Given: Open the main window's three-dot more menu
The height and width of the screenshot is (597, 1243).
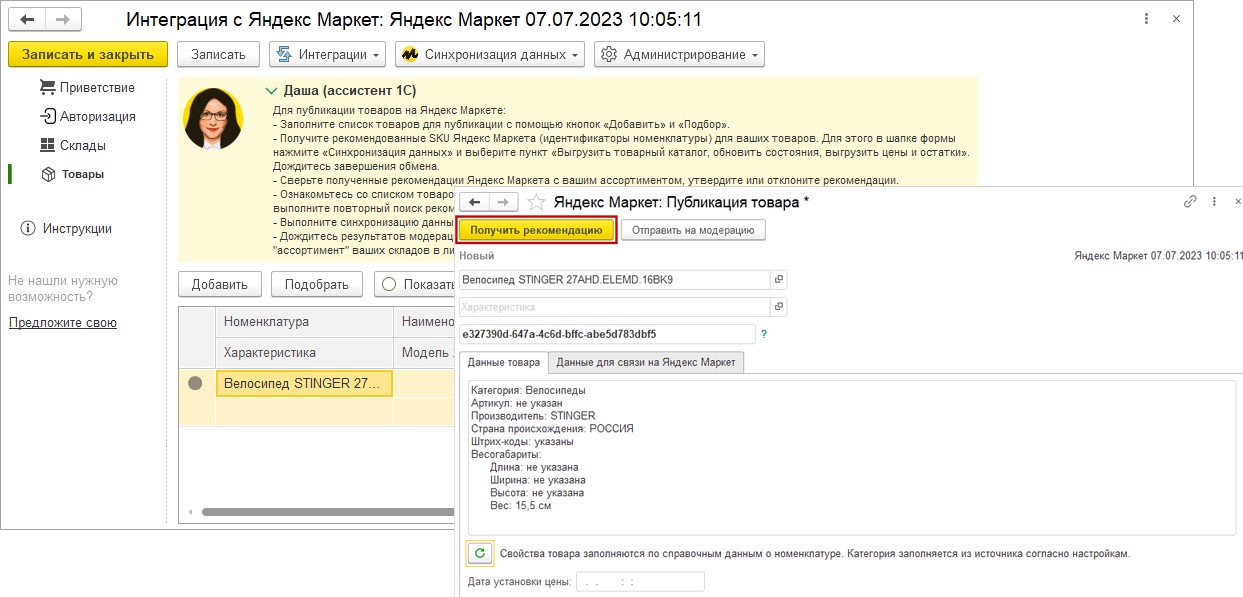Looking at the screenshot, I should click(x=1144, y=19).
